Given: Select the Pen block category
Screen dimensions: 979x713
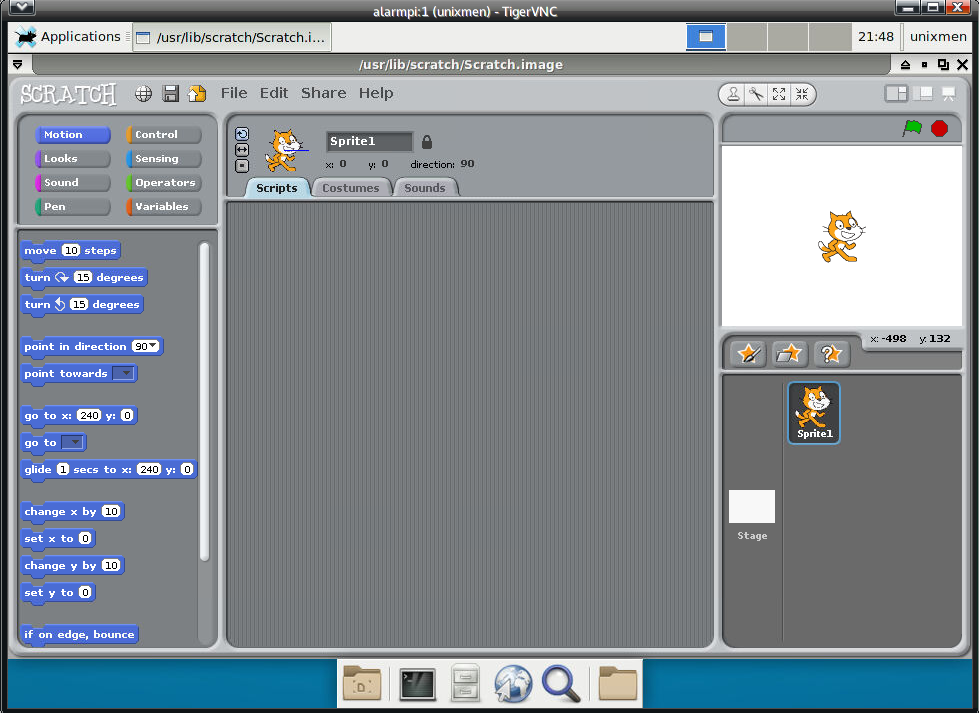Looking at the screenshot, I should [72, 207].
